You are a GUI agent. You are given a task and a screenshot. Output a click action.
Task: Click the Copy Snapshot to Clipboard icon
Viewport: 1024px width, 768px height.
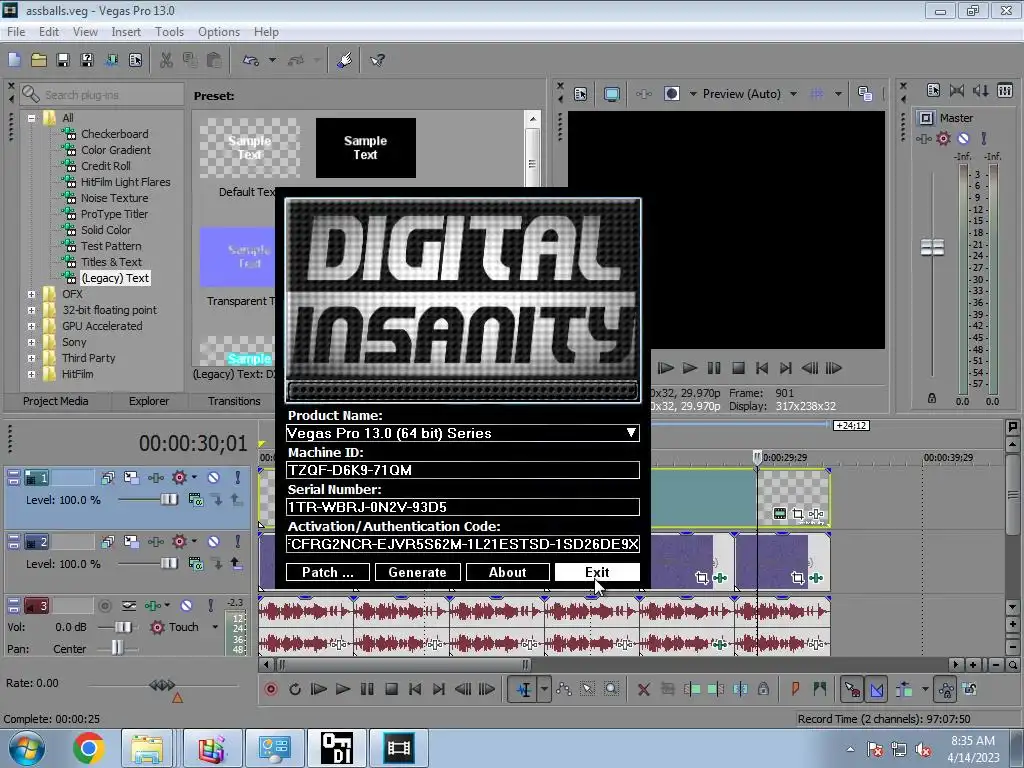pos(865,94)
